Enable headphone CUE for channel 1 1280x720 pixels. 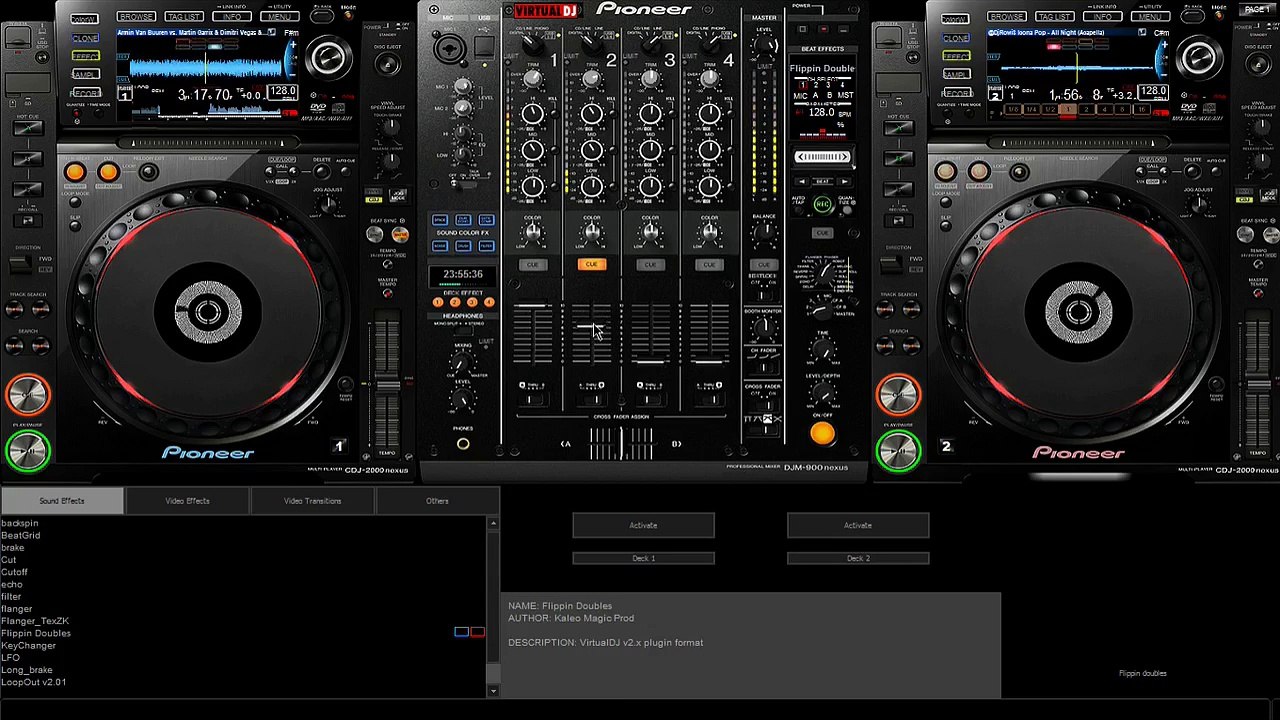[x=532, y=265]
